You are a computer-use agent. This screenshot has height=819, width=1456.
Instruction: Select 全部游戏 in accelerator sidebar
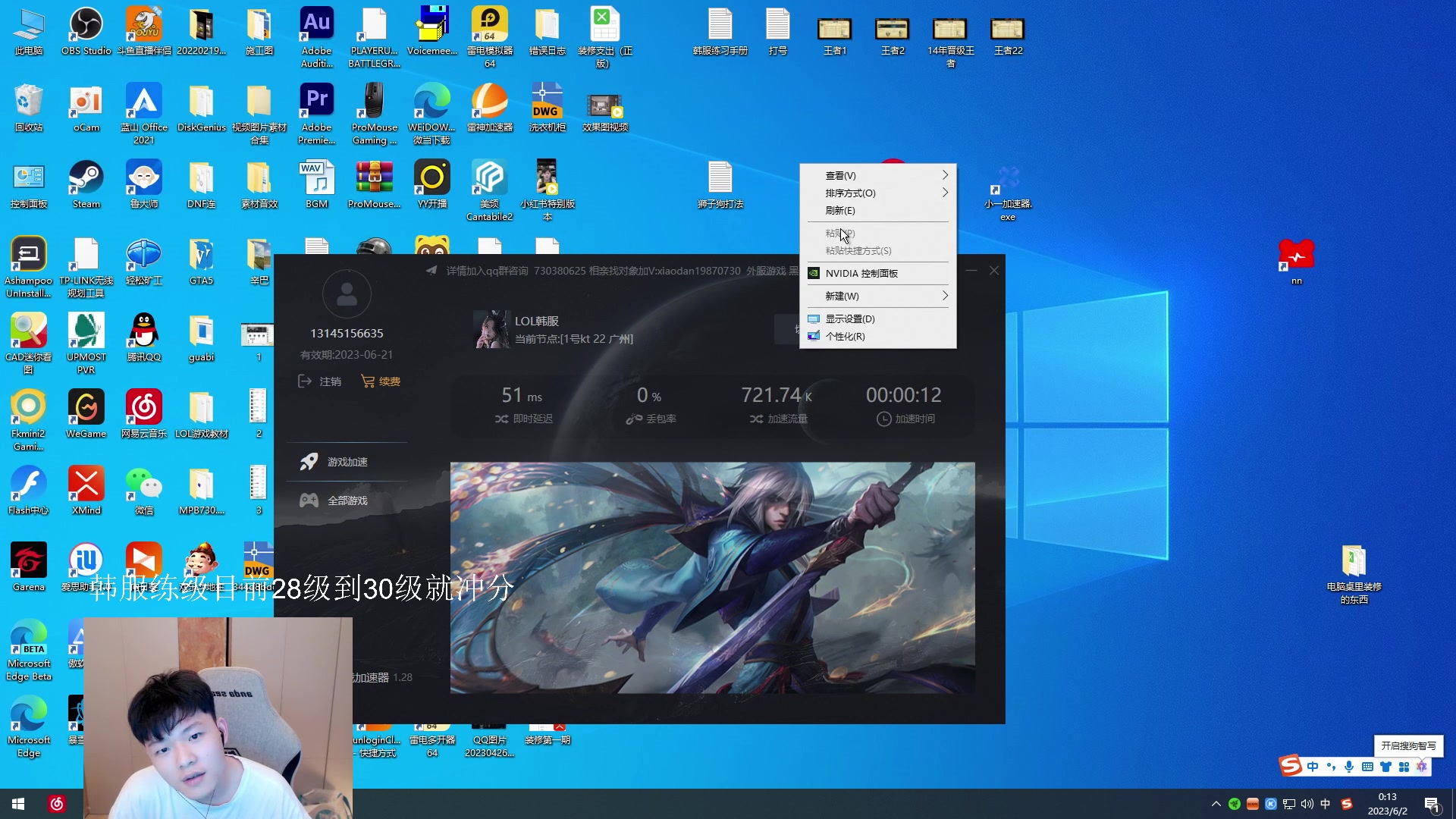tap(347, 500)
